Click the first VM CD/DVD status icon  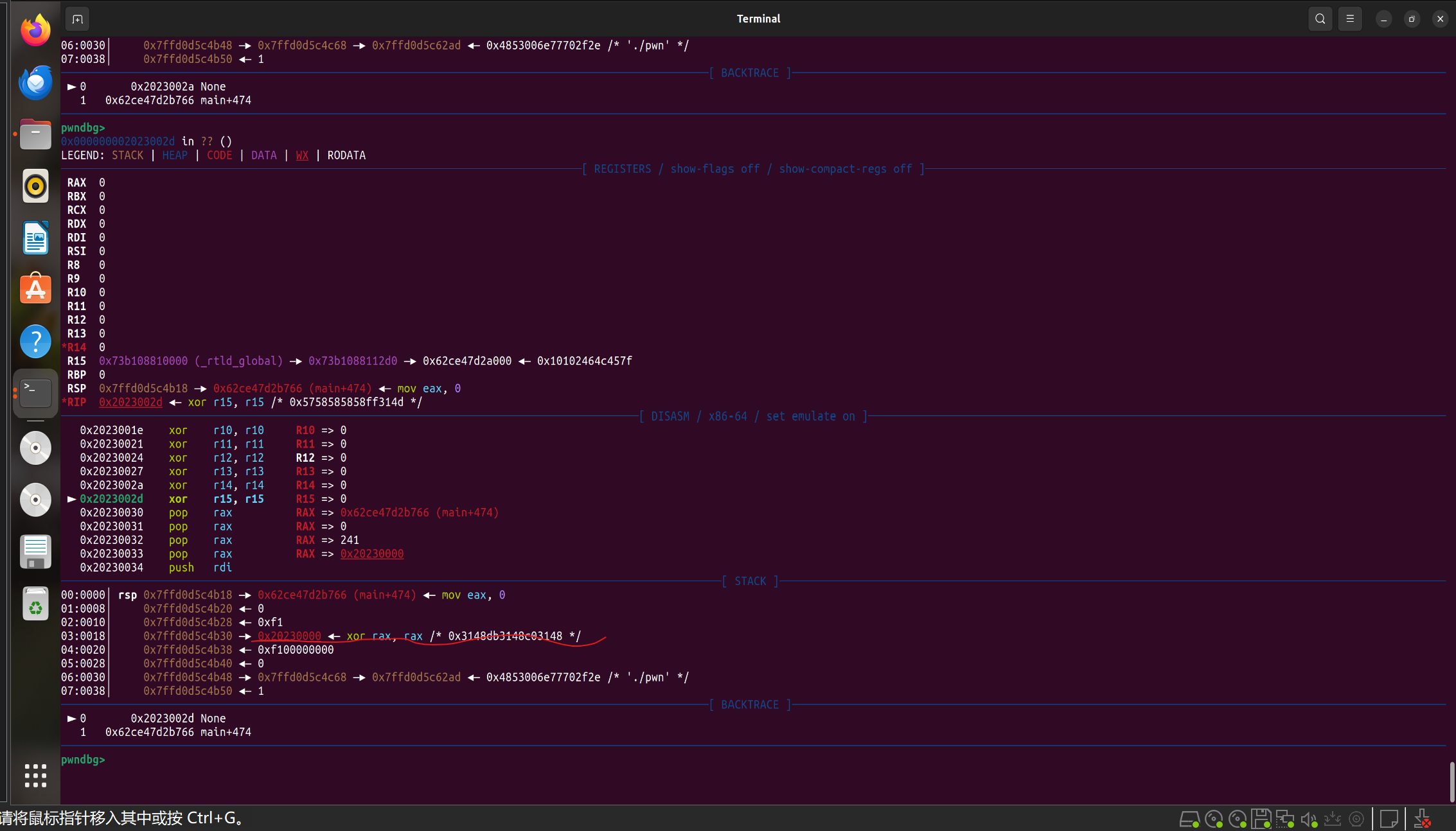[x=1213, y=819]
